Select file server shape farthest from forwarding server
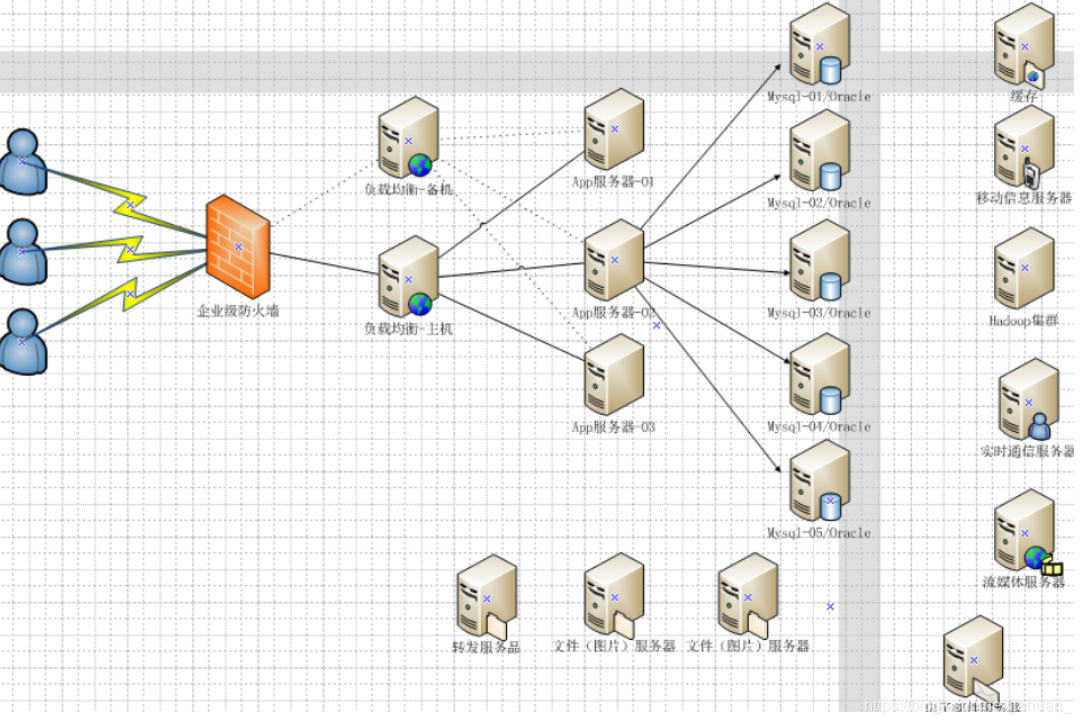The image size is (1081, 724). (x=747, y=594)
